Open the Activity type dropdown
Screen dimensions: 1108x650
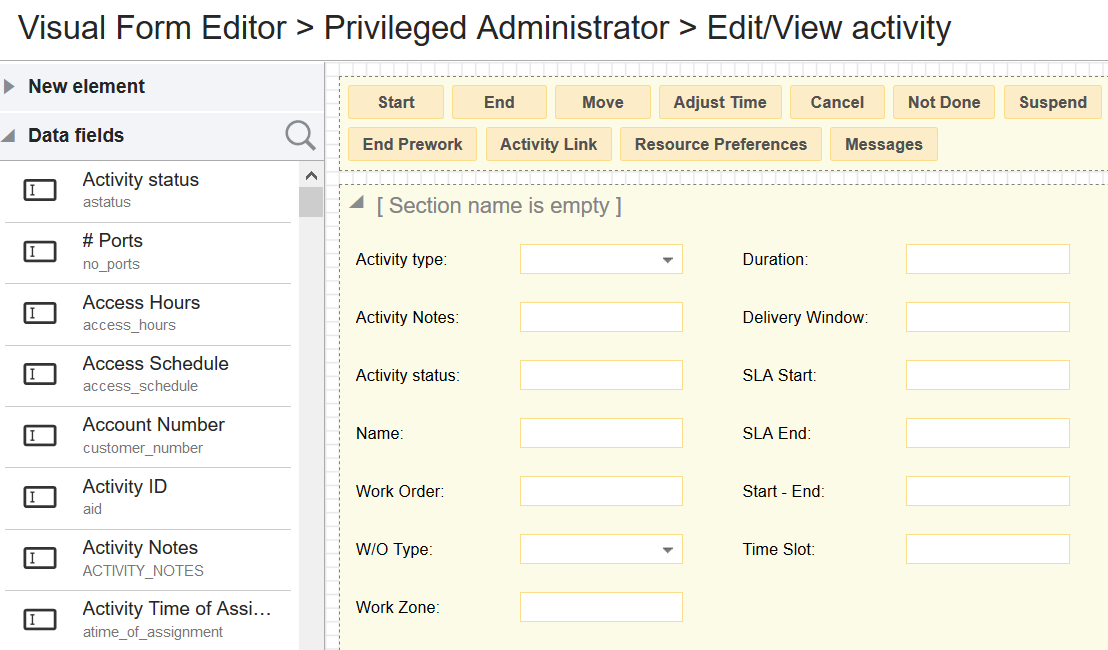(667, 260)
